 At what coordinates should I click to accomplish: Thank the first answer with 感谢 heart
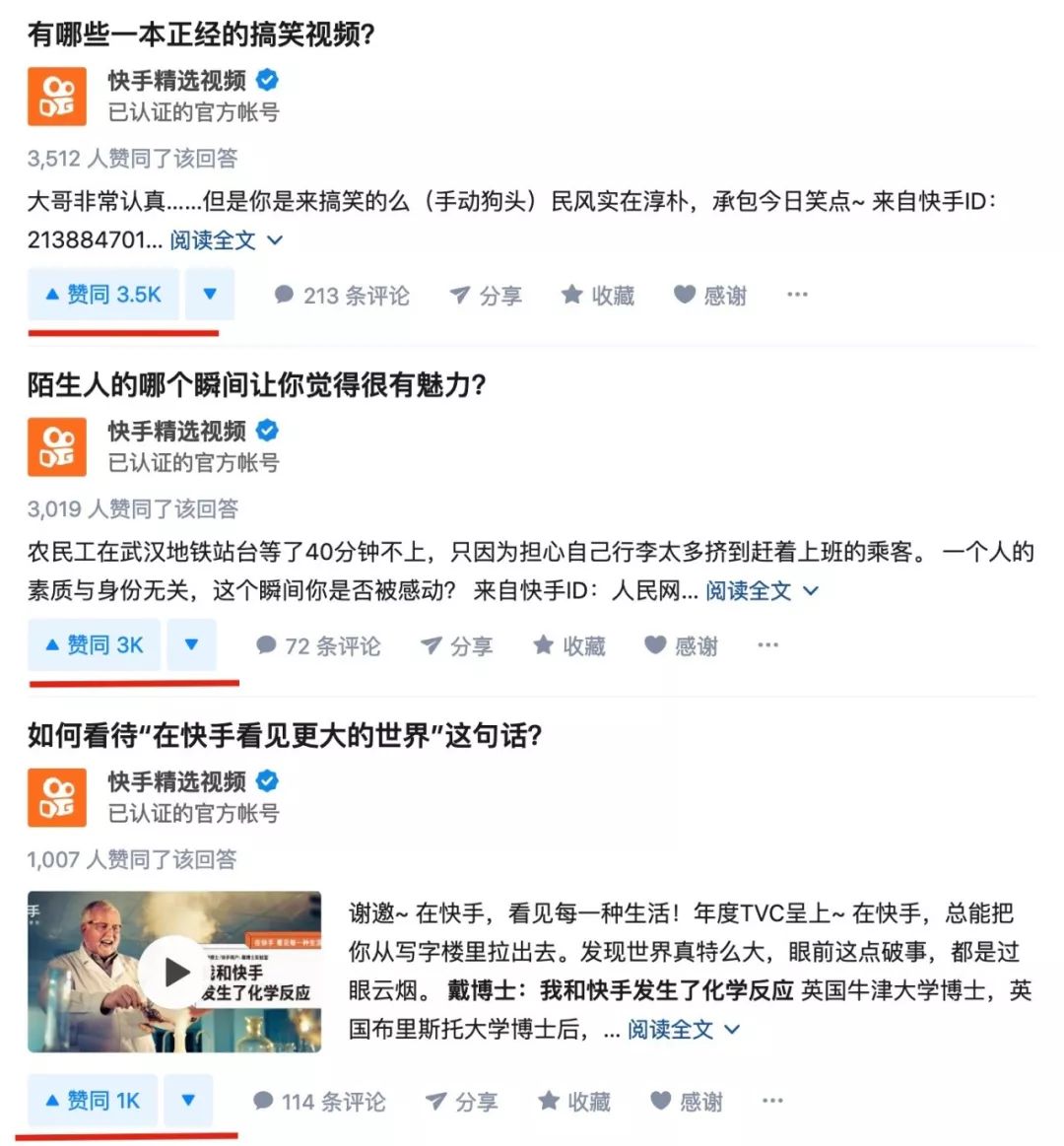pyautogui.click(x=709, y=296)
